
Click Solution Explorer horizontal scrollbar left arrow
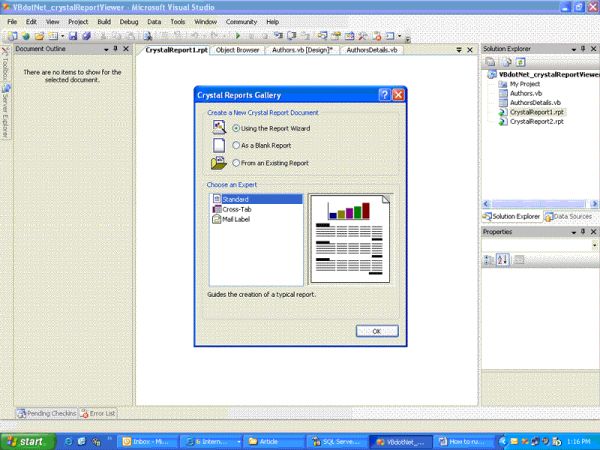click(x=486, y=204)
